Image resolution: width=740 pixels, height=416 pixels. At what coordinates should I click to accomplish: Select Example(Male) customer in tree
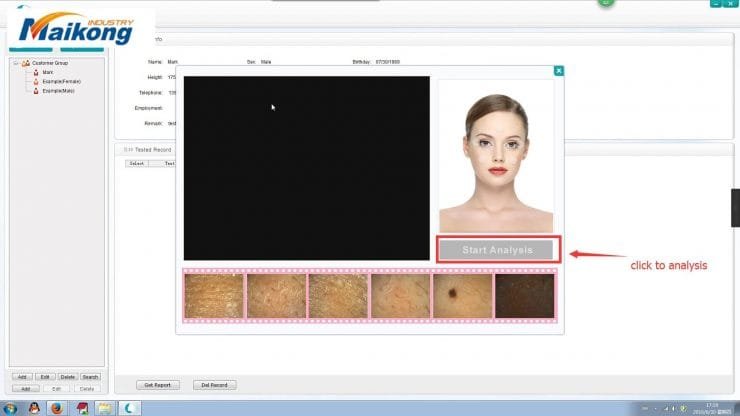(57, 90)
